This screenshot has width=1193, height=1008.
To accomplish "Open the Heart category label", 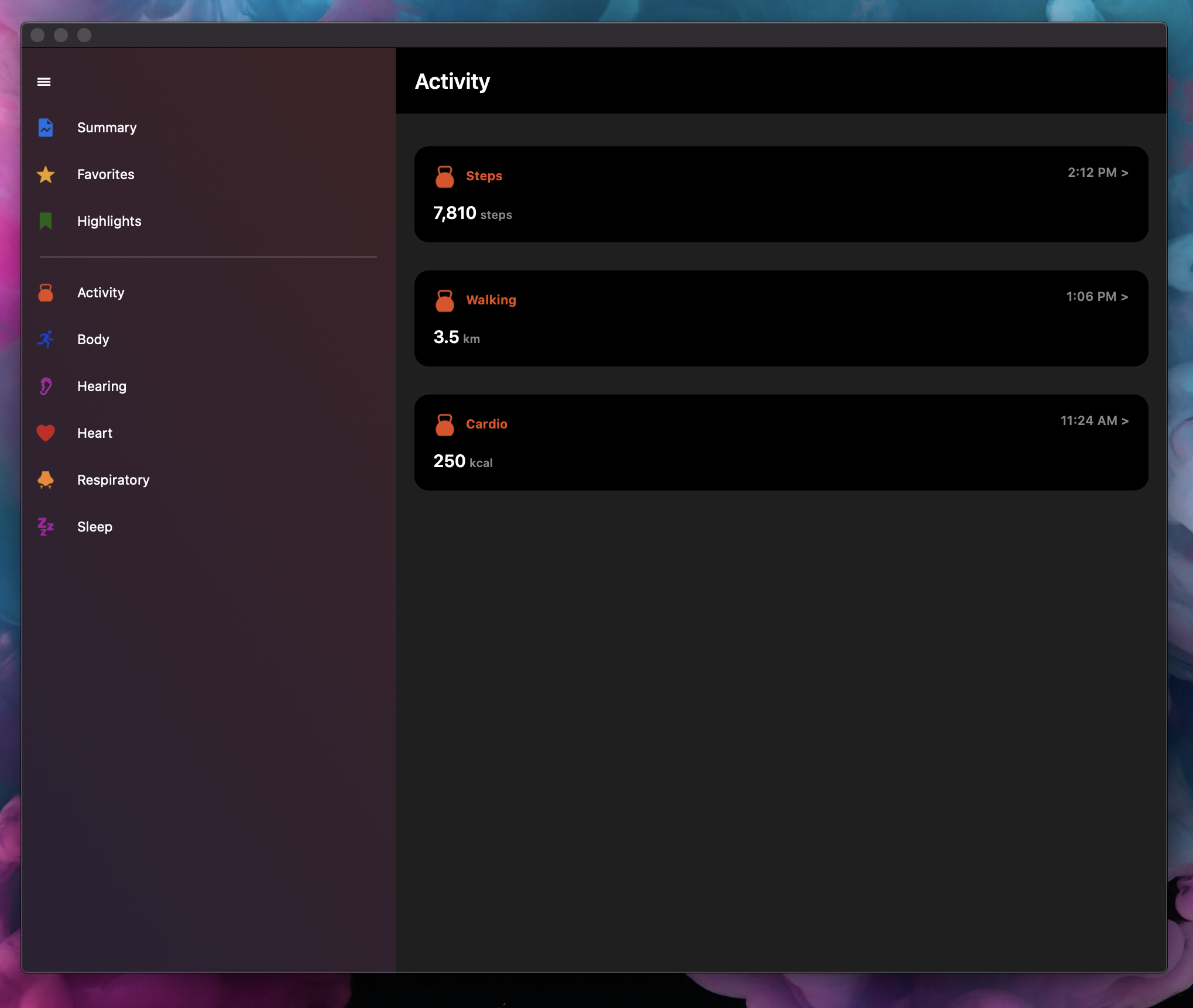I will [95, 433].
